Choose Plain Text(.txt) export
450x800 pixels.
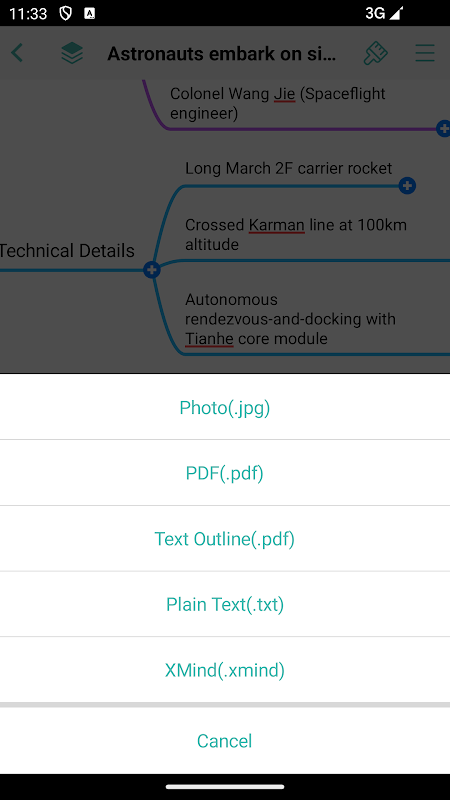point(225,604)
